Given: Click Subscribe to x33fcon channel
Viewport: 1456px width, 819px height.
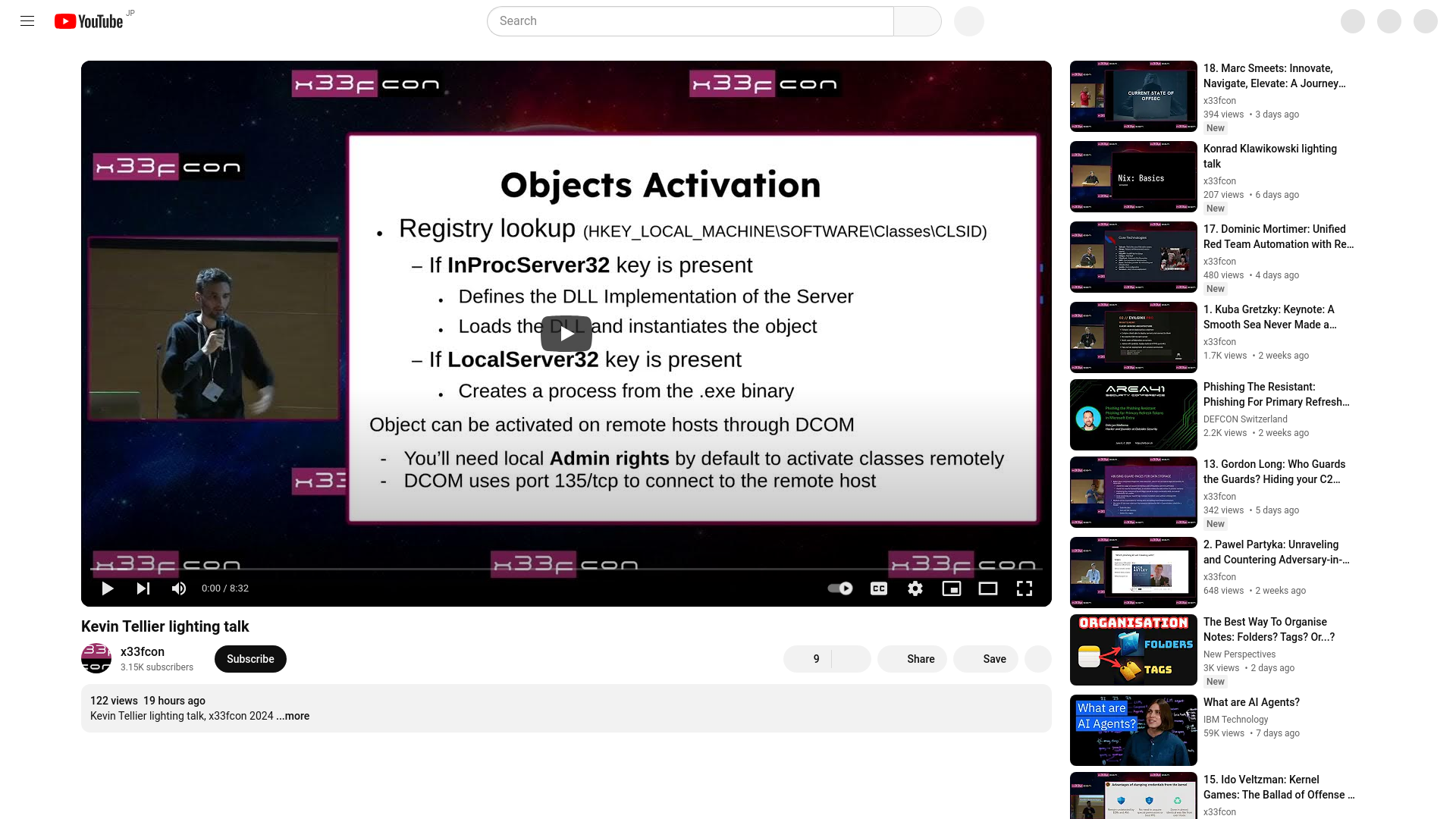Looking at the screenshot, I should click(x=250, y=658).
